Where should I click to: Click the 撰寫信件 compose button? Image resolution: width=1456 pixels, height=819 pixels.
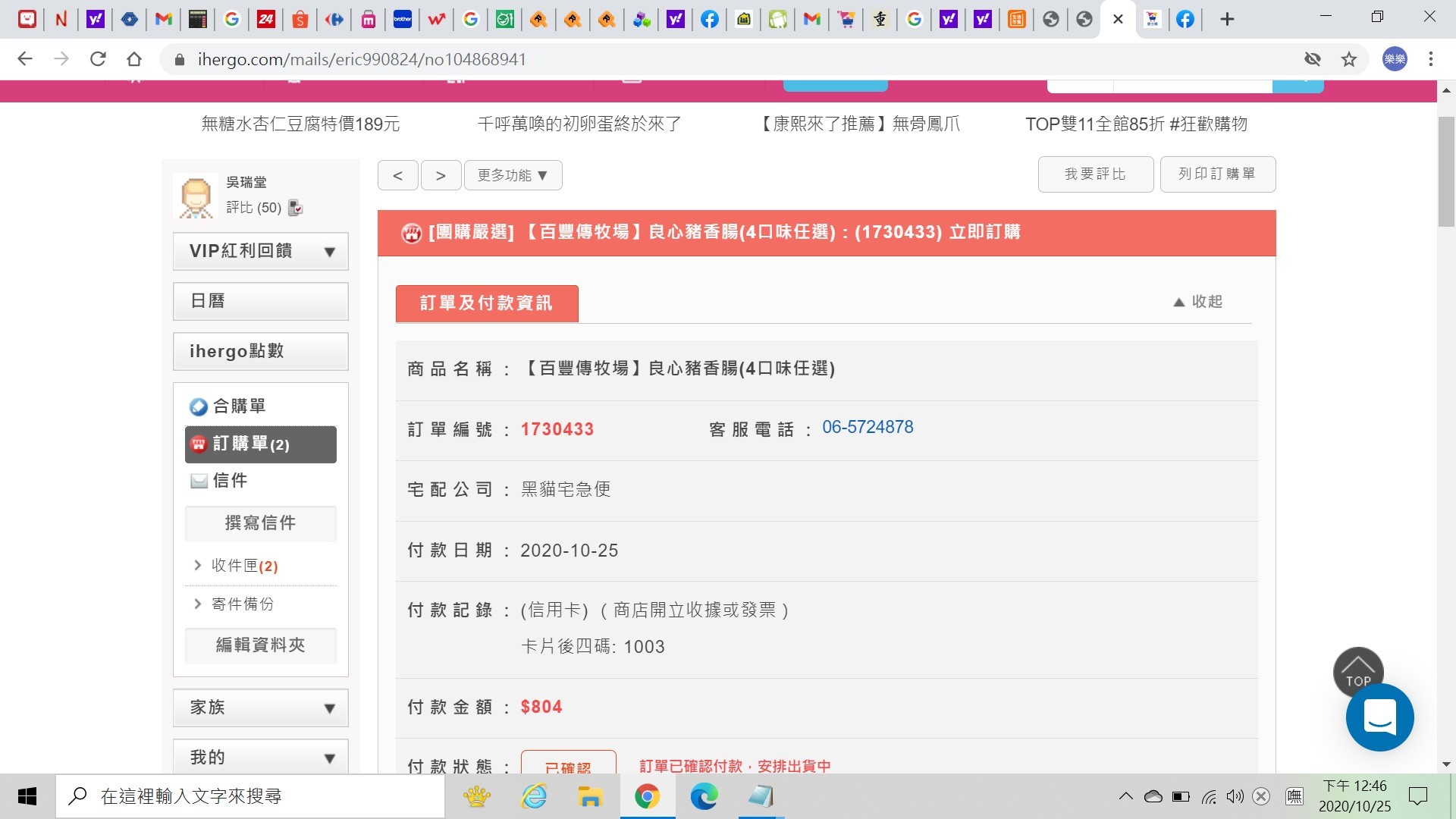click(x=261, y=523)
